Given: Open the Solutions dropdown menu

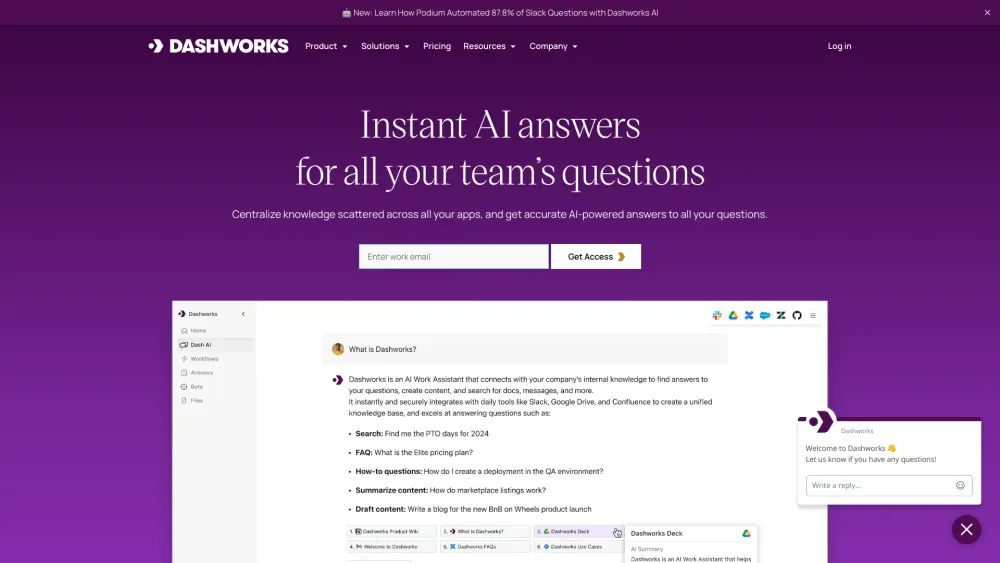Looking at the screenshot, I should [385, 46].
